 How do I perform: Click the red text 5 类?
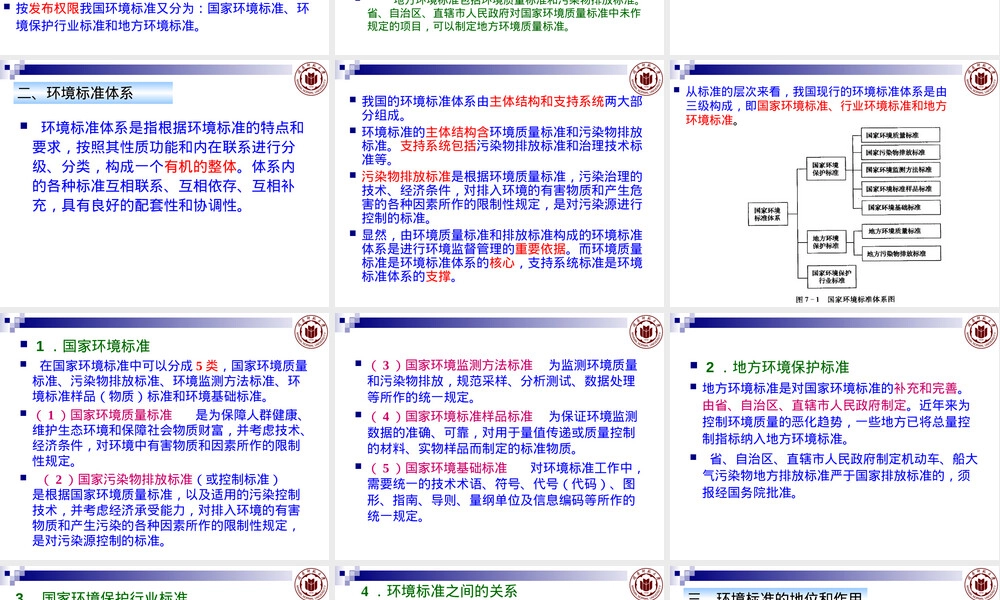207,366
